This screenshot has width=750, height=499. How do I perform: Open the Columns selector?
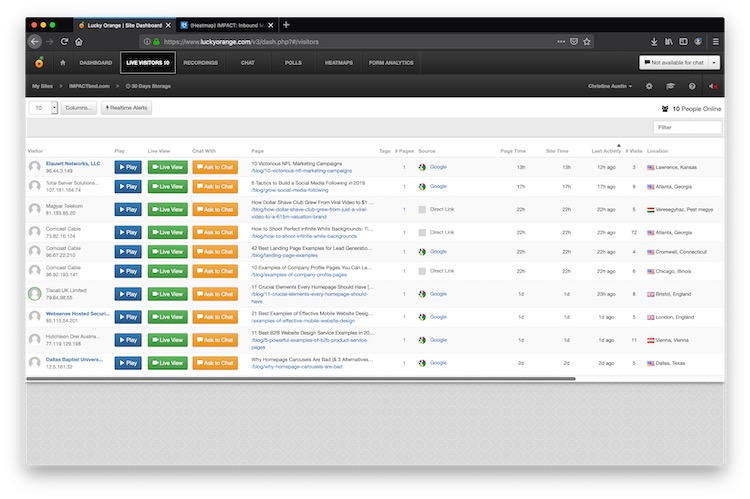point(78,108)
